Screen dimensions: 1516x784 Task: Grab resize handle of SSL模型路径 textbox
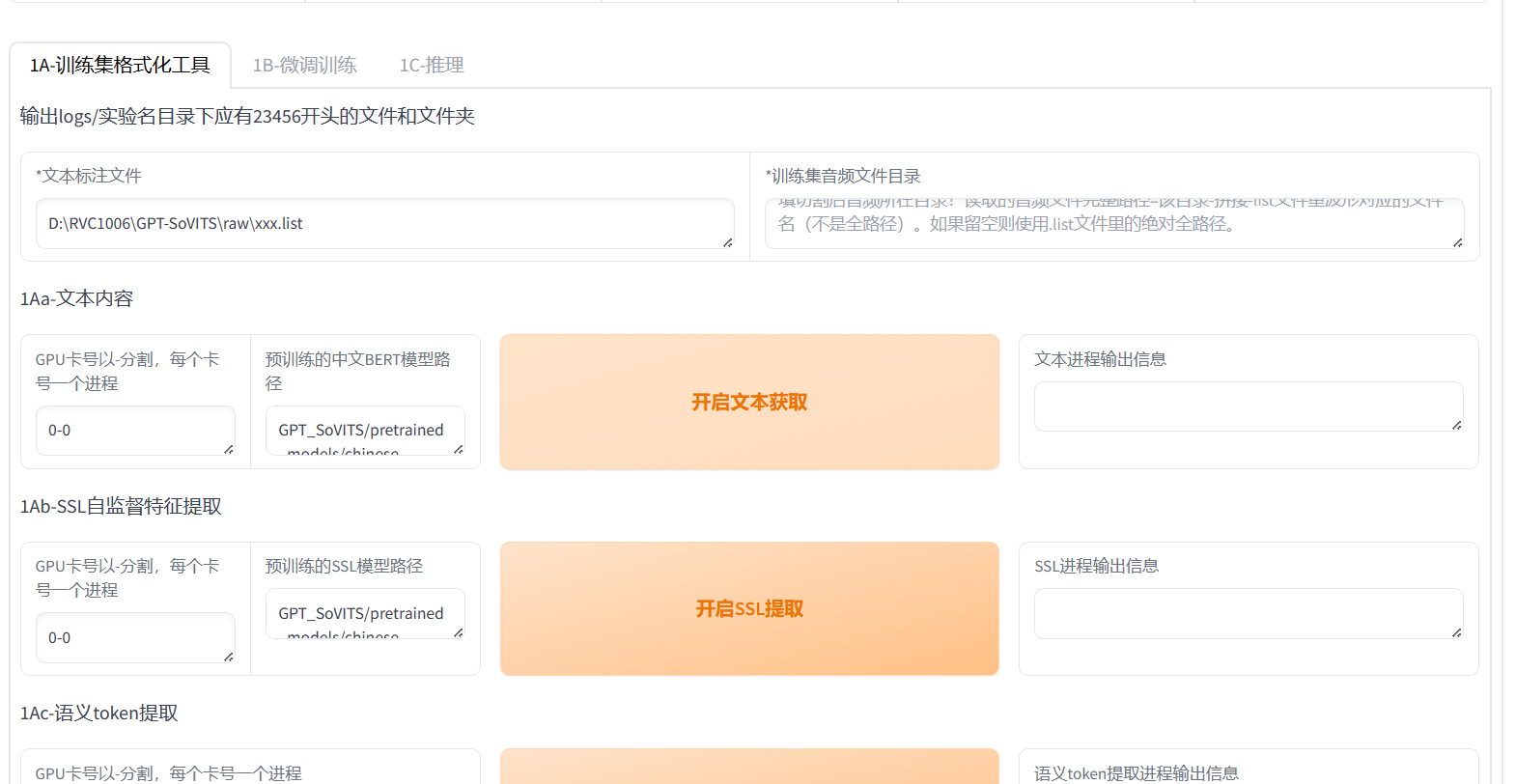458,632
